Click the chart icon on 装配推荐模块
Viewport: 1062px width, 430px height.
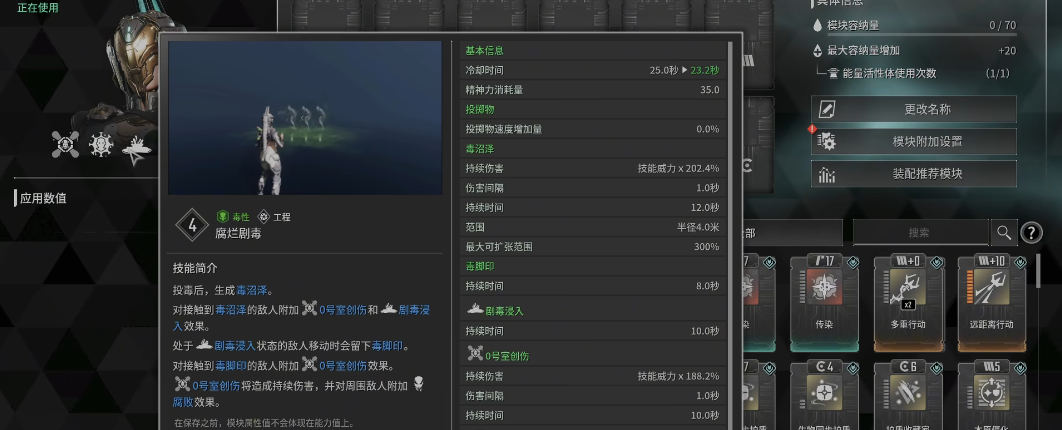(x=827, y=174)
